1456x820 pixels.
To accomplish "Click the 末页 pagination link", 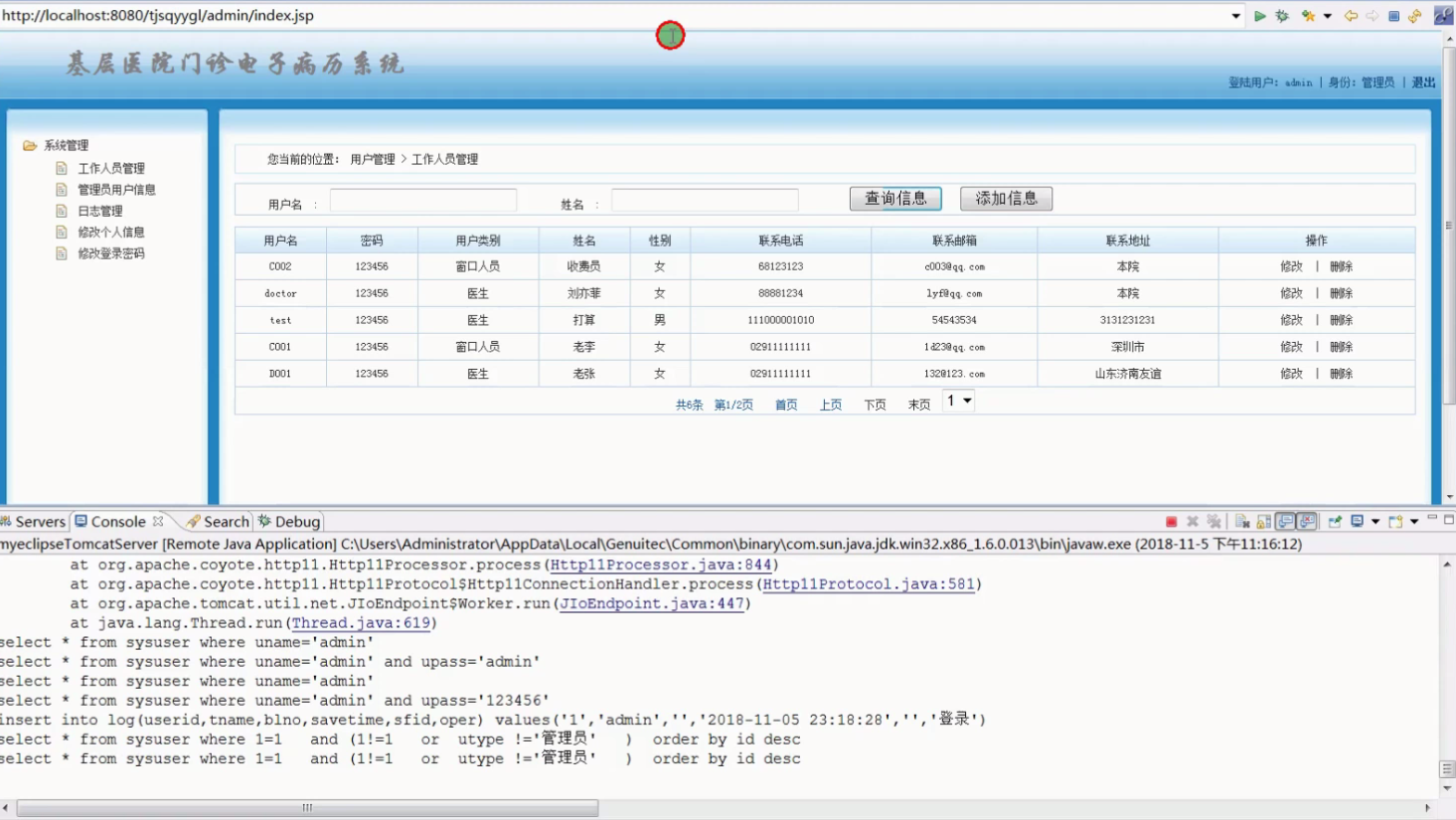I will 919,405.
